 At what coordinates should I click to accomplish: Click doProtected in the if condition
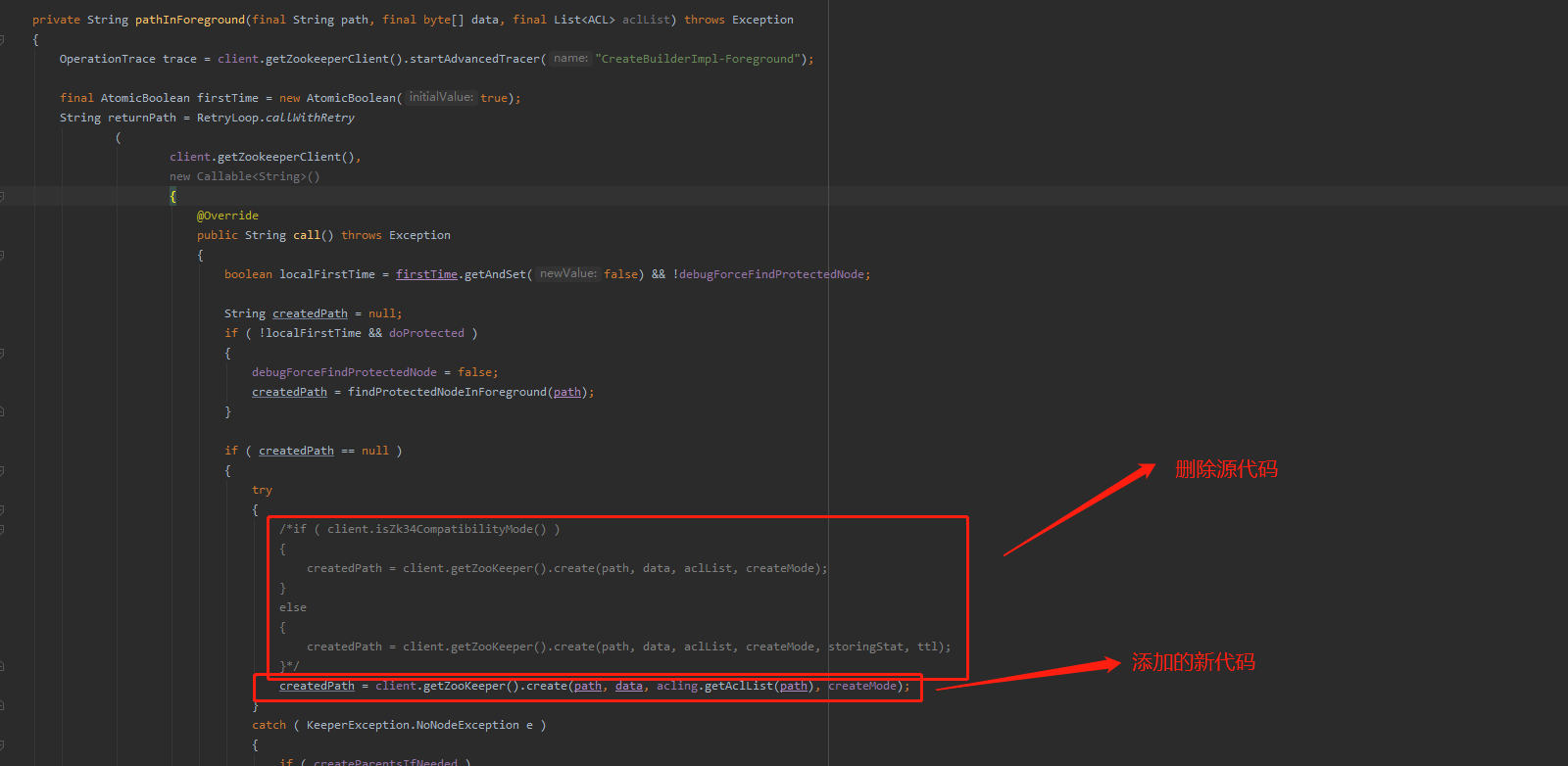(x=426, y=333)
